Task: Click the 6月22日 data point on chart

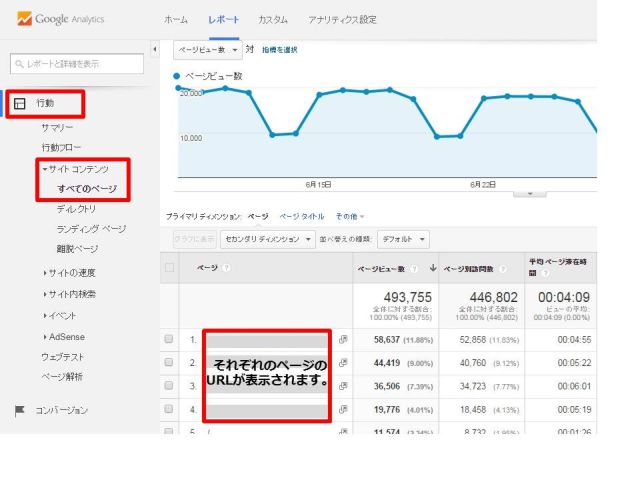Action: 484,98
